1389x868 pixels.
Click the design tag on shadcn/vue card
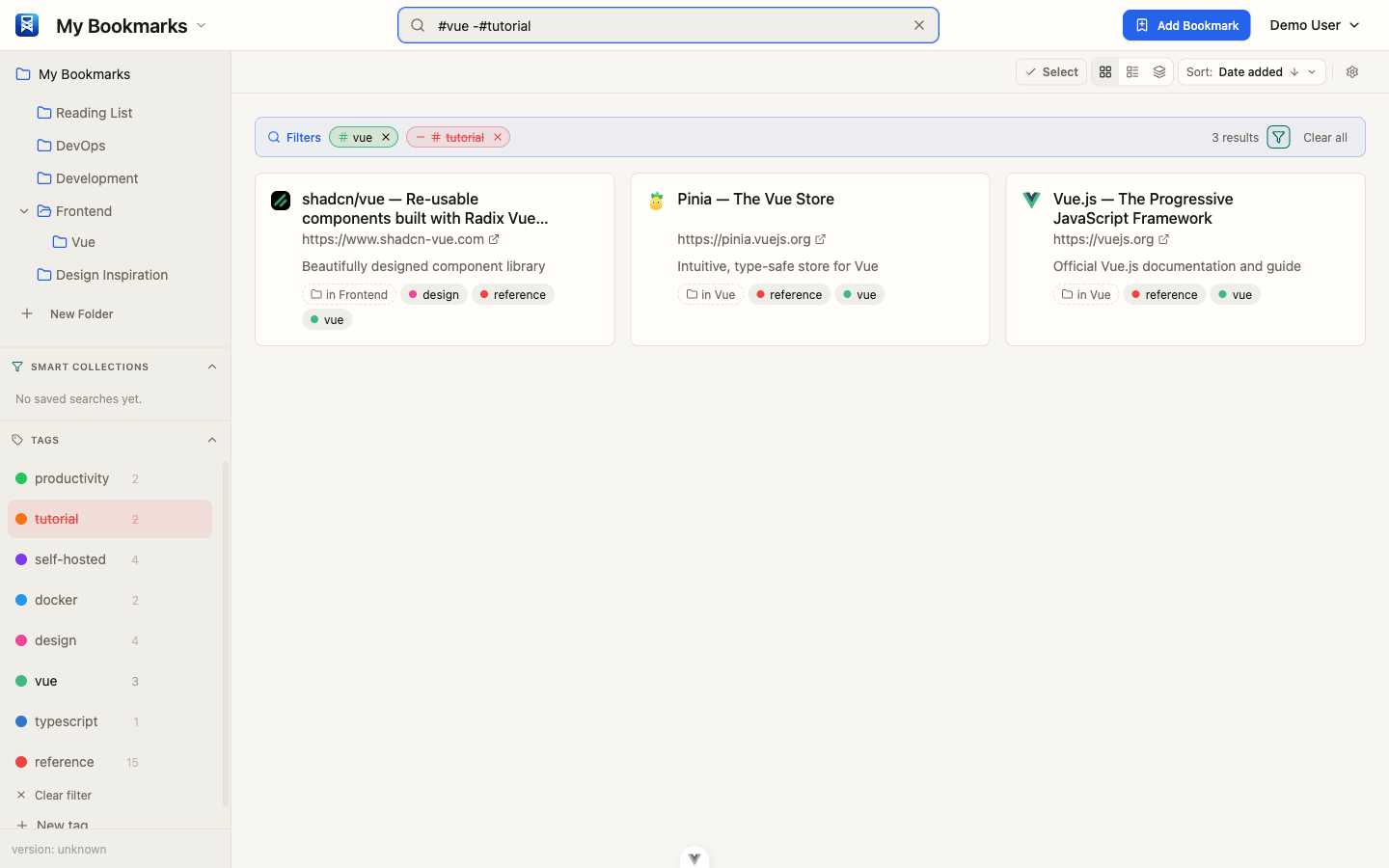click(x=434, y=295)
